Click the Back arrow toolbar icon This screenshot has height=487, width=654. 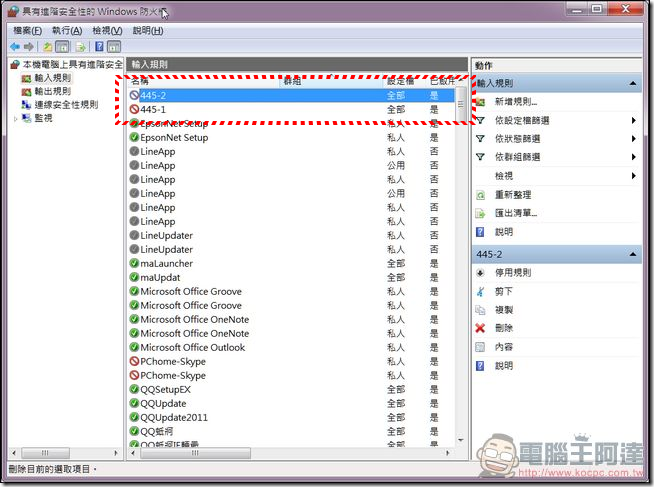tap(15, 47)
